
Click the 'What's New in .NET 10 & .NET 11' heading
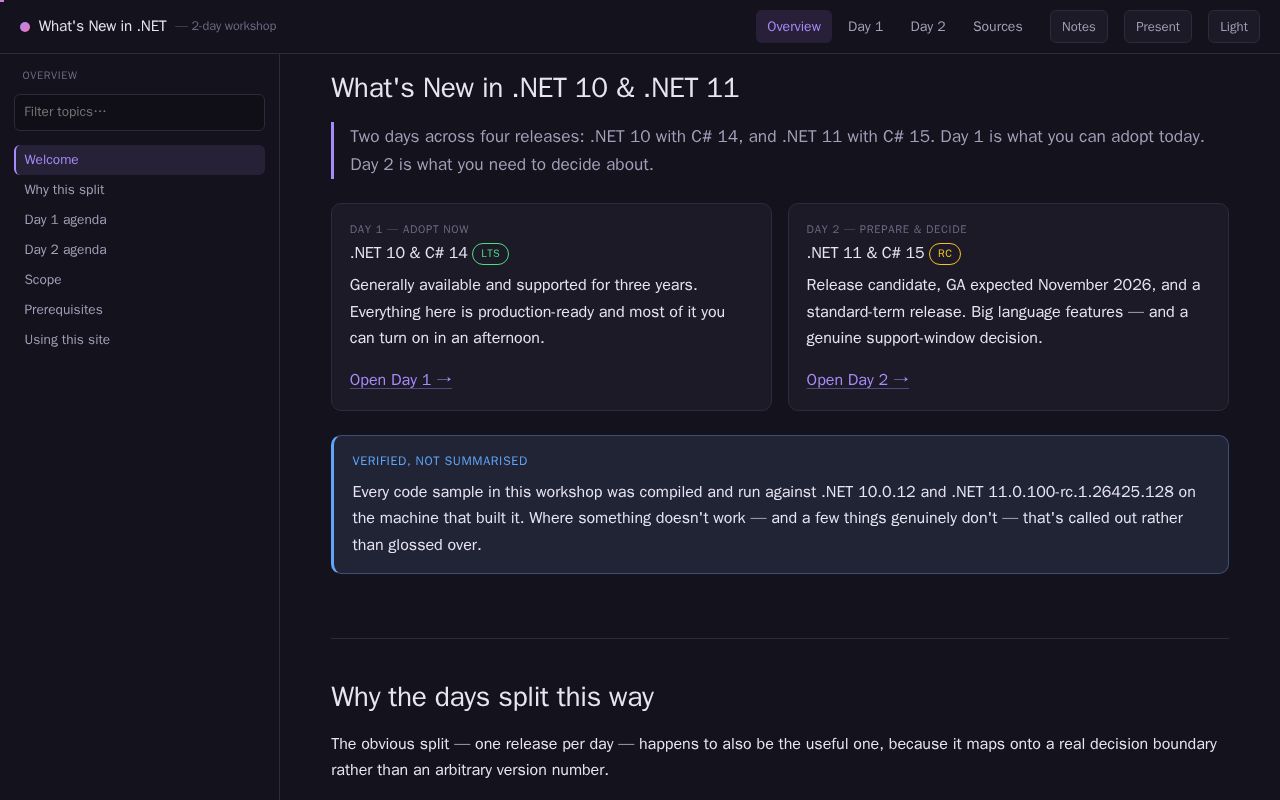coord(535,88)
